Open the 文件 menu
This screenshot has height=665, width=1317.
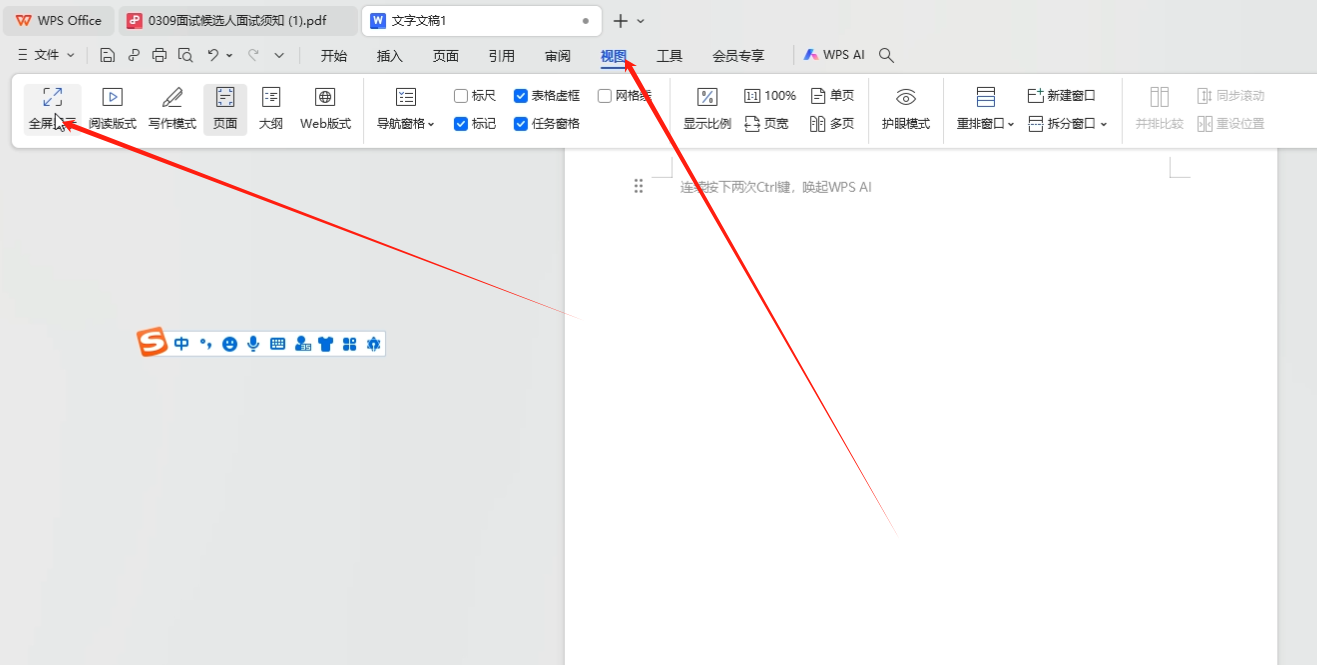(43, 54)
